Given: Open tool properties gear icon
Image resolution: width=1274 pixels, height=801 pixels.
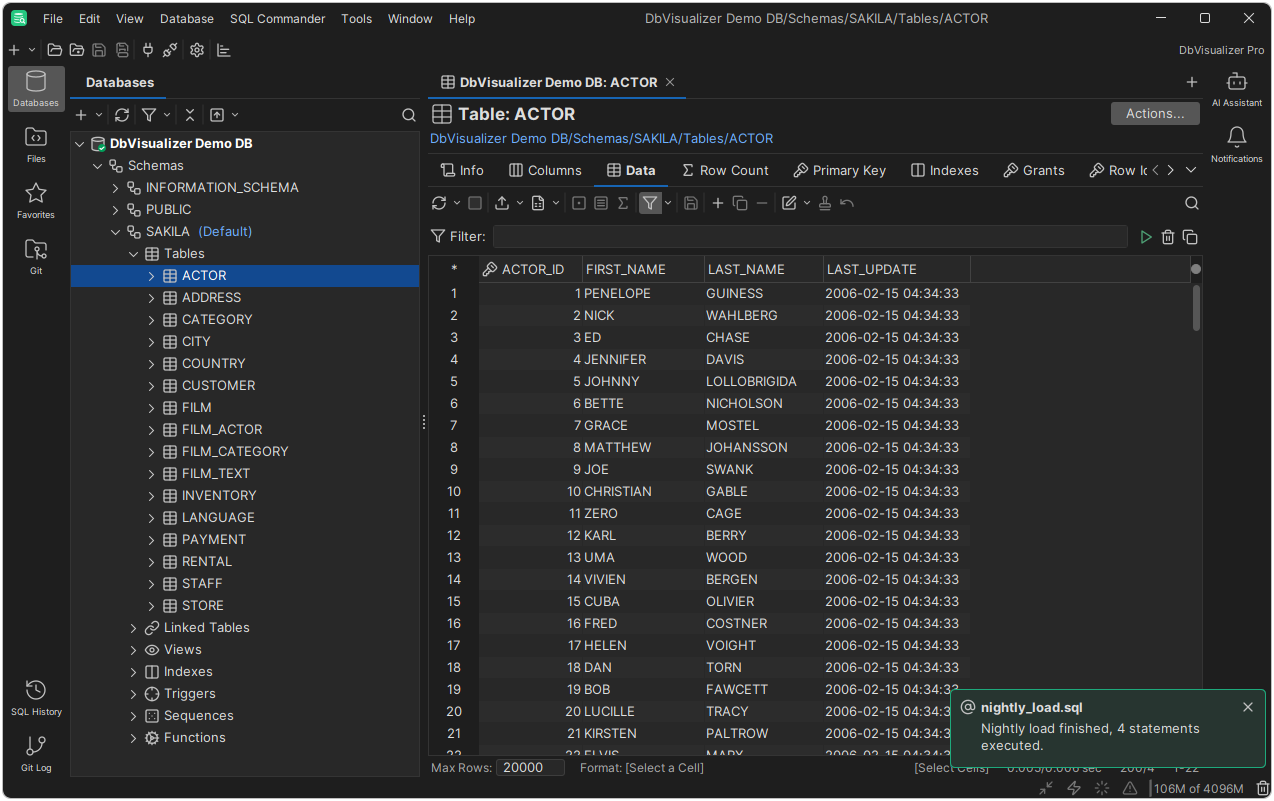Looking at the screenshot, I should tap(197, 50).
